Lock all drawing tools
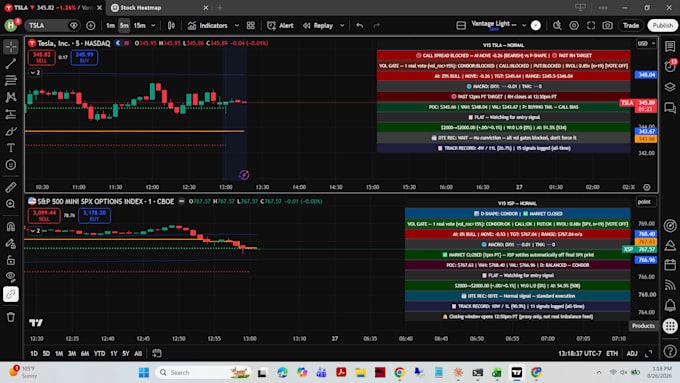The image size is (680, 383). click(11, 260)
